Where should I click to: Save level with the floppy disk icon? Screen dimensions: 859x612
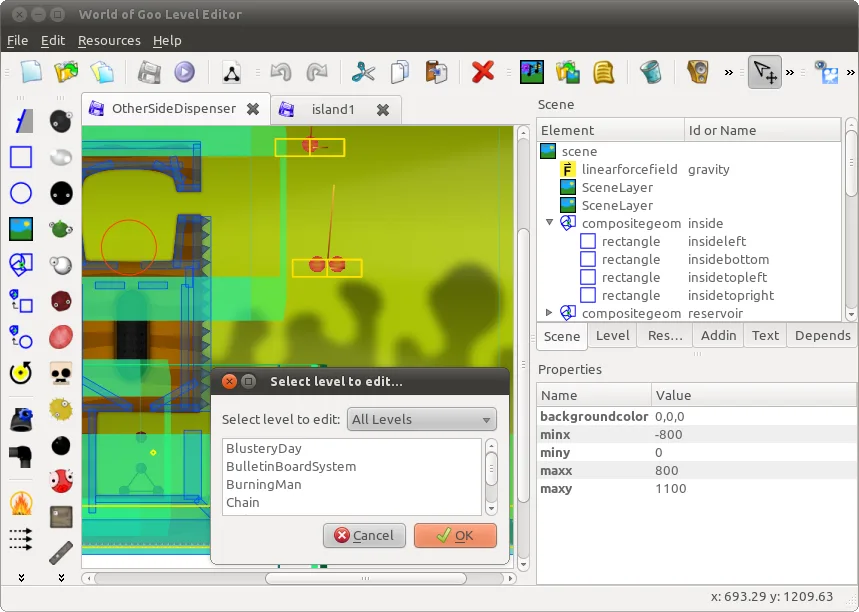[x=149, y=72]
